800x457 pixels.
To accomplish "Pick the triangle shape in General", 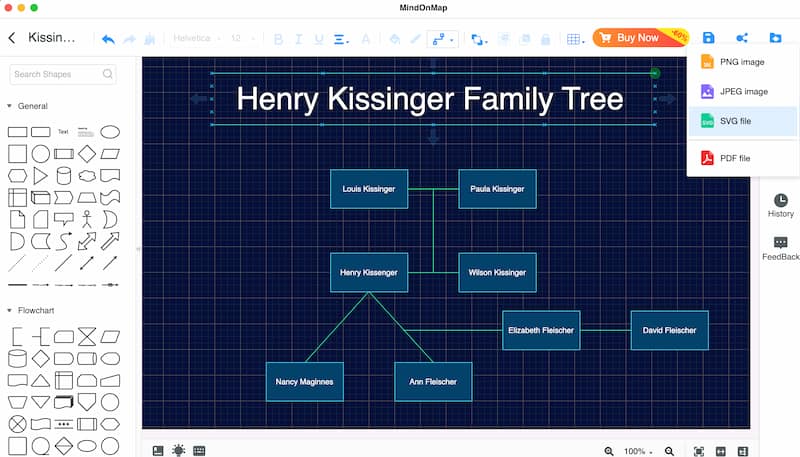I will 40,176.
